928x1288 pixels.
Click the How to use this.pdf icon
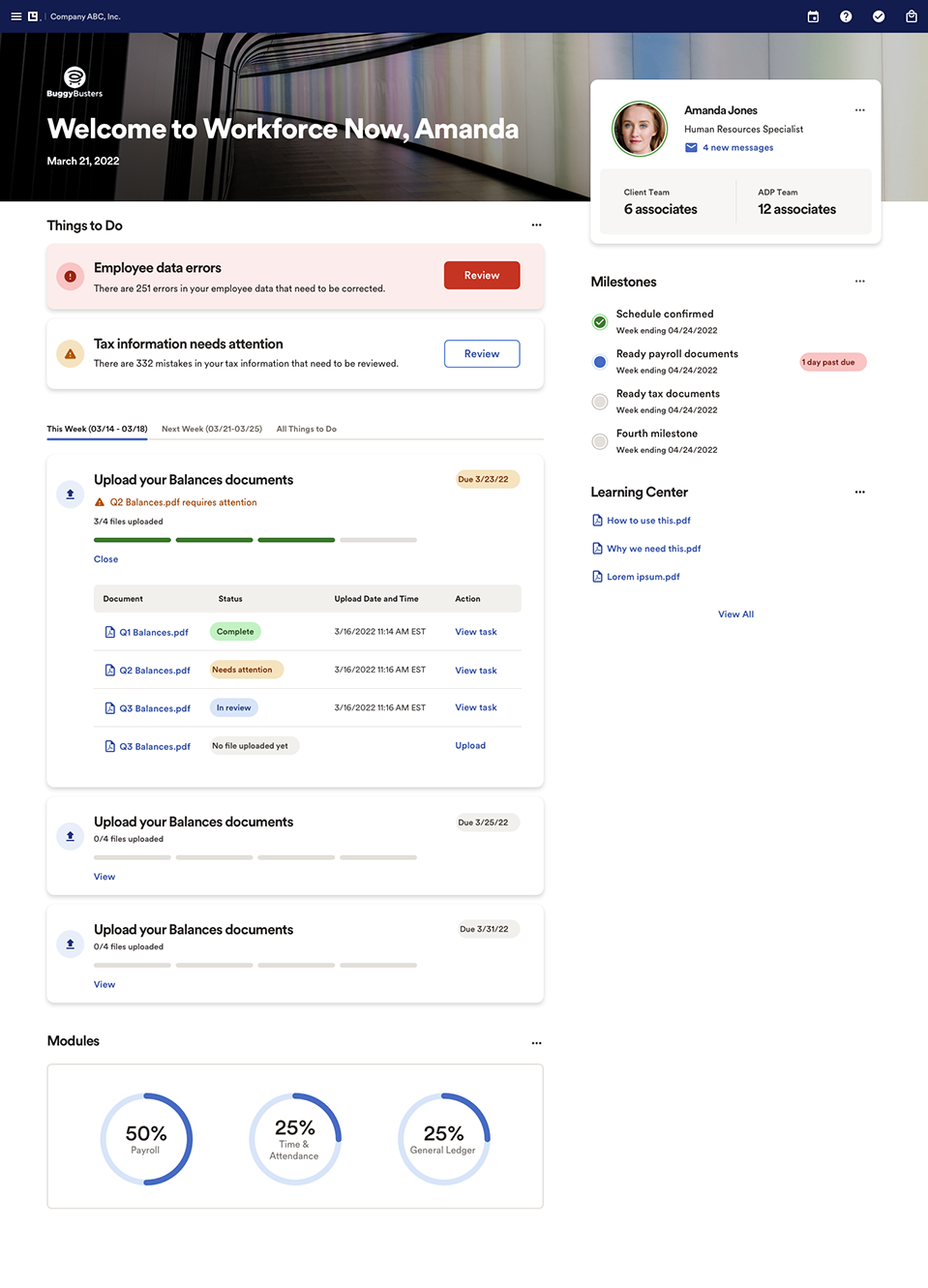point(597,521)
